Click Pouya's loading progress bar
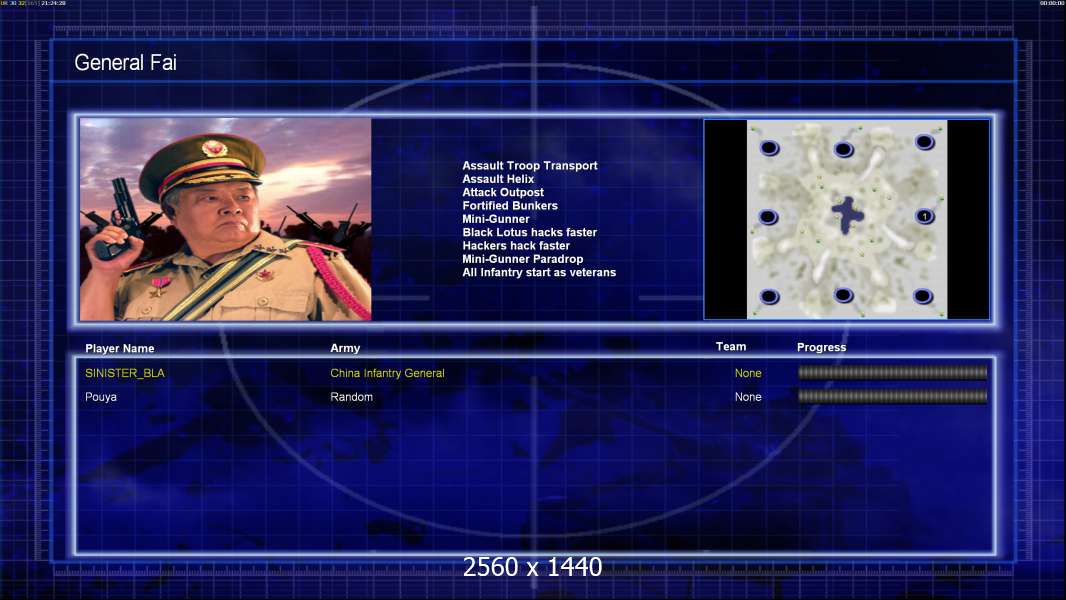The height and width of the screenshot is (600, 1066). [893, 396]
